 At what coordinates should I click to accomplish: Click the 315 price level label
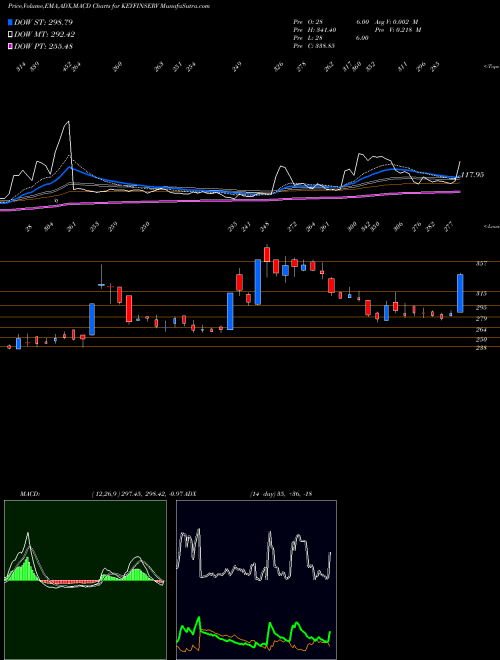[x=481, y=294]
